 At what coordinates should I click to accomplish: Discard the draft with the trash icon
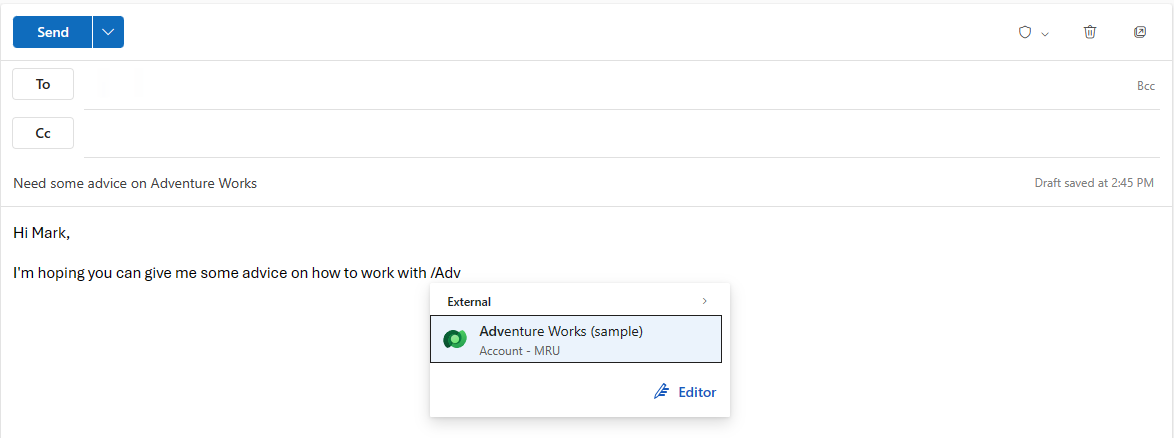(1090, 32)
